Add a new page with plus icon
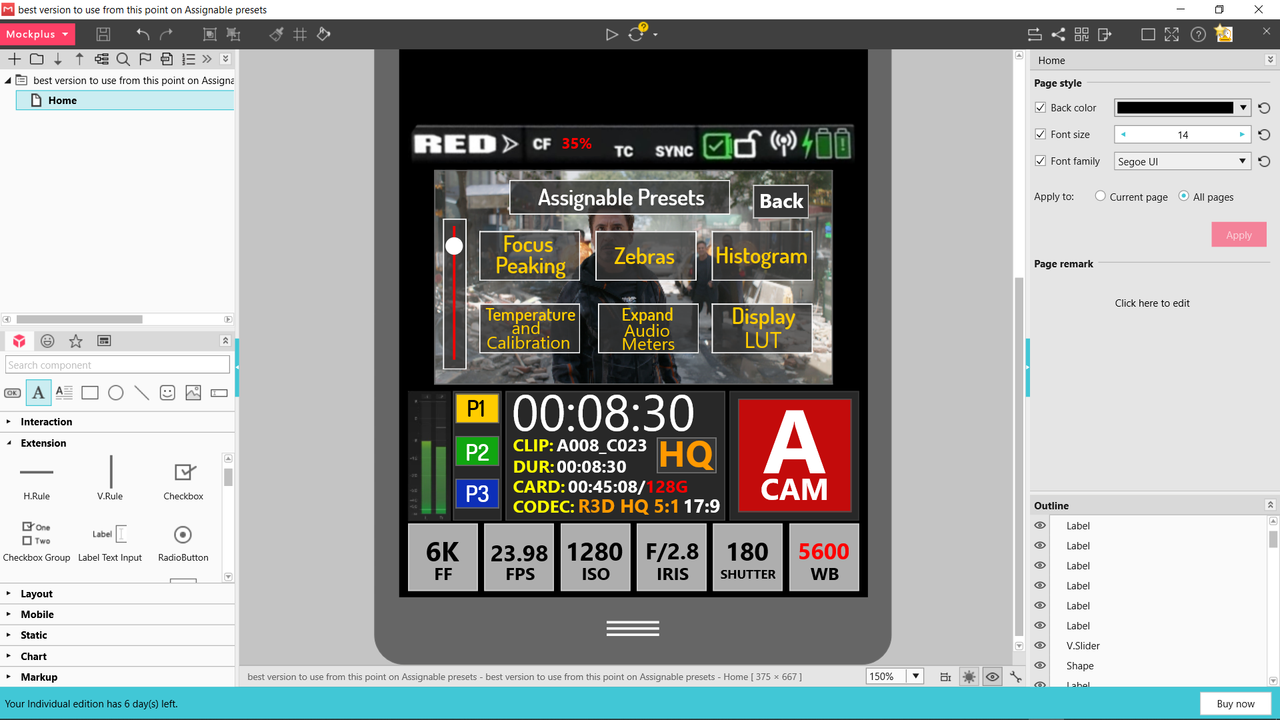 click(x=14, y=59)
